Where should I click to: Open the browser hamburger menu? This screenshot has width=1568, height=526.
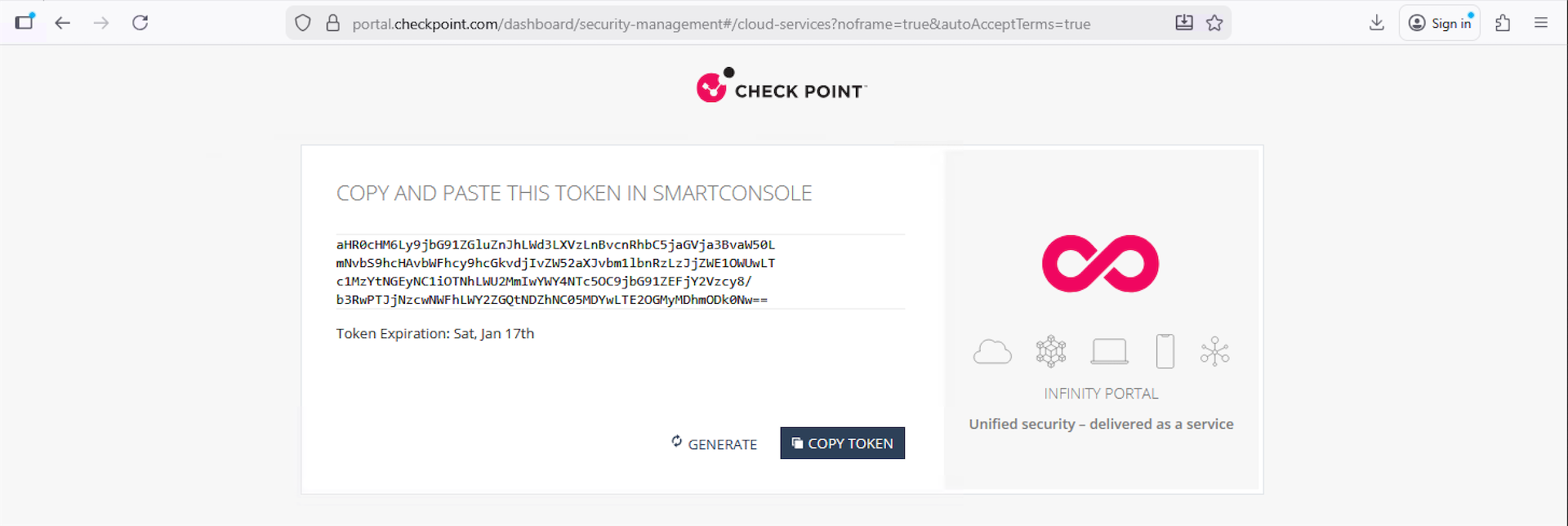(x=1541, y=23)
